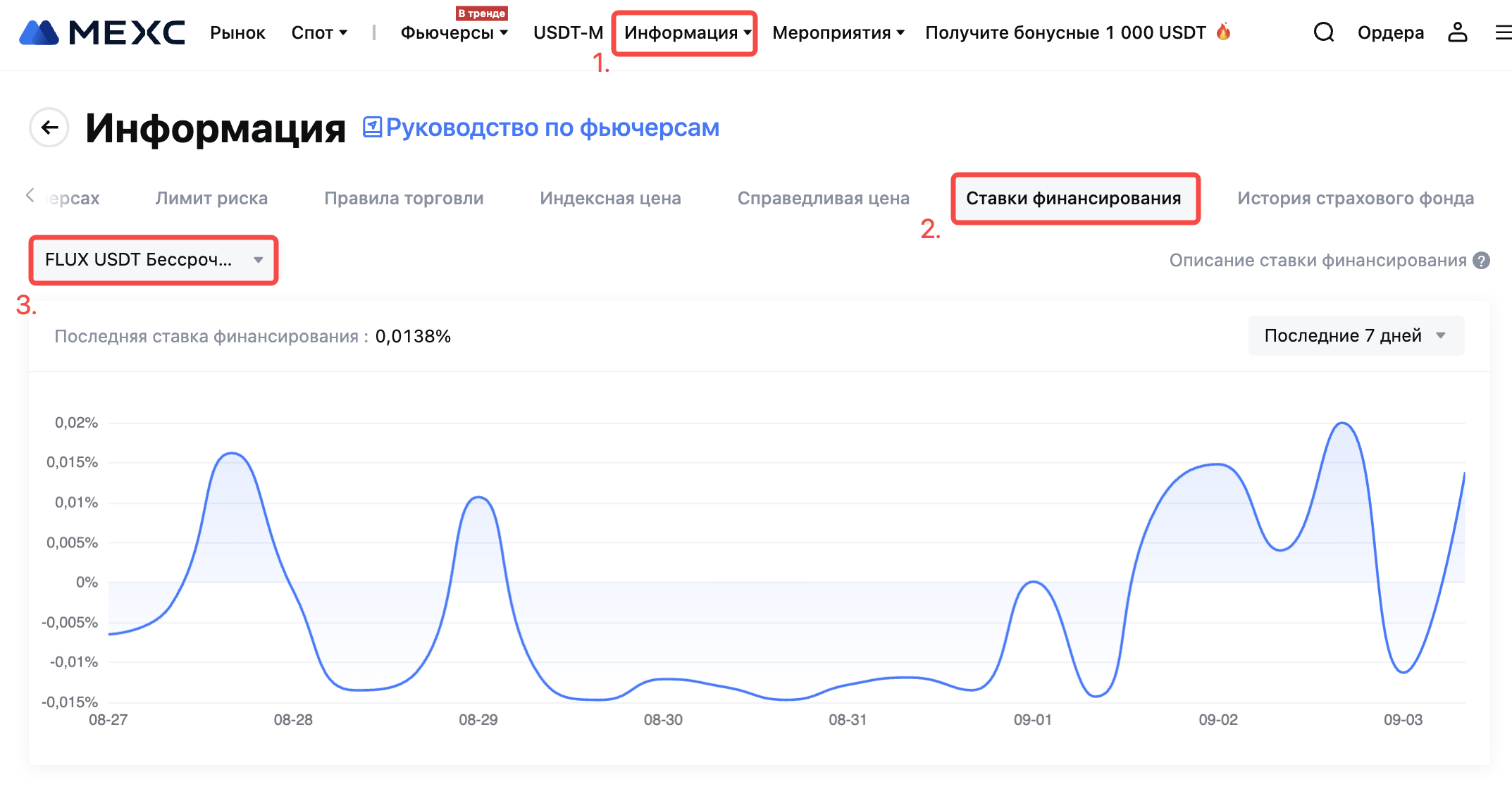Expand the Спот dropdown menu
This screenshot has width=1512, height=789.
point(319,33)
